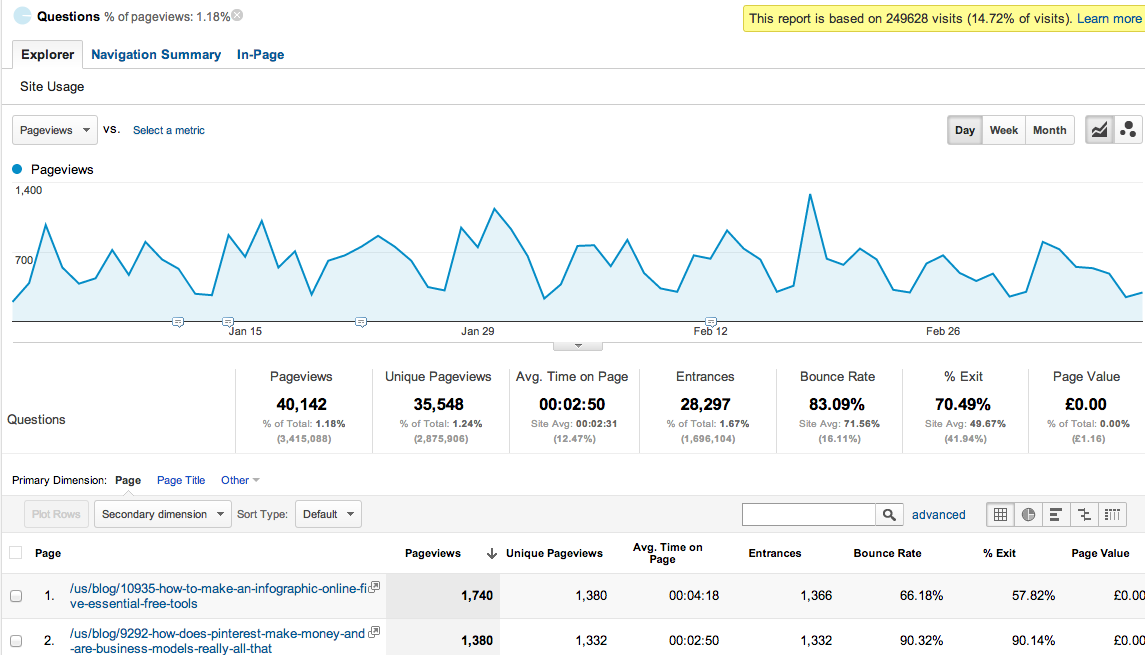This screenshot has height=655, width=1145.
Task: Click the Page column header
Action: [48, 554]
